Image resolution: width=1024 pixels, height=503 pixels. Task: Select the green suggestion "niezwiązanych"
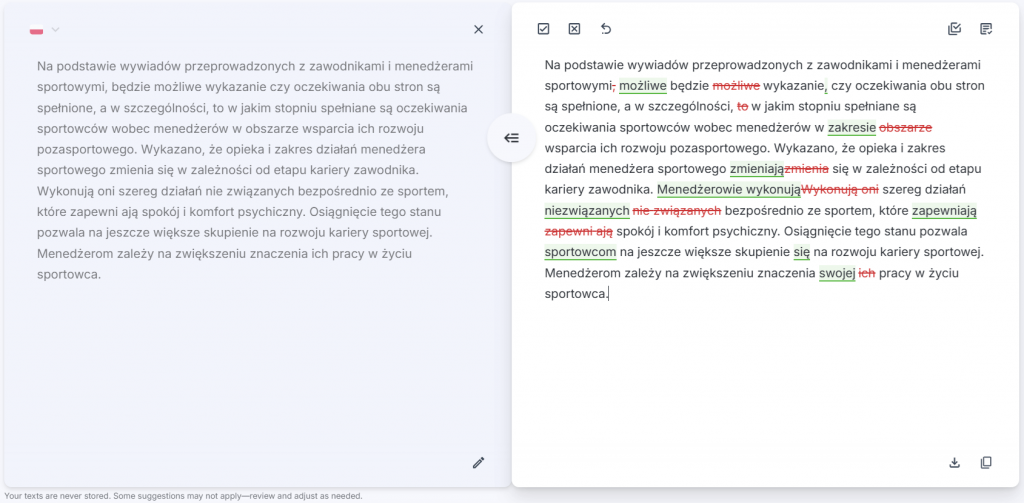[587, 210]
